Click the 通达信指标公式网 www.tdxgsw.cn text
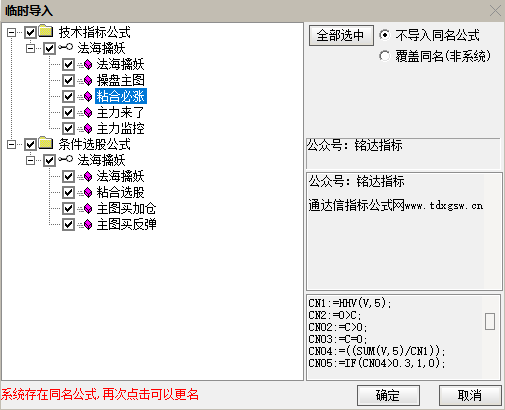The height and width of the screenshot is (410, 505). click(x=396, y=205)
